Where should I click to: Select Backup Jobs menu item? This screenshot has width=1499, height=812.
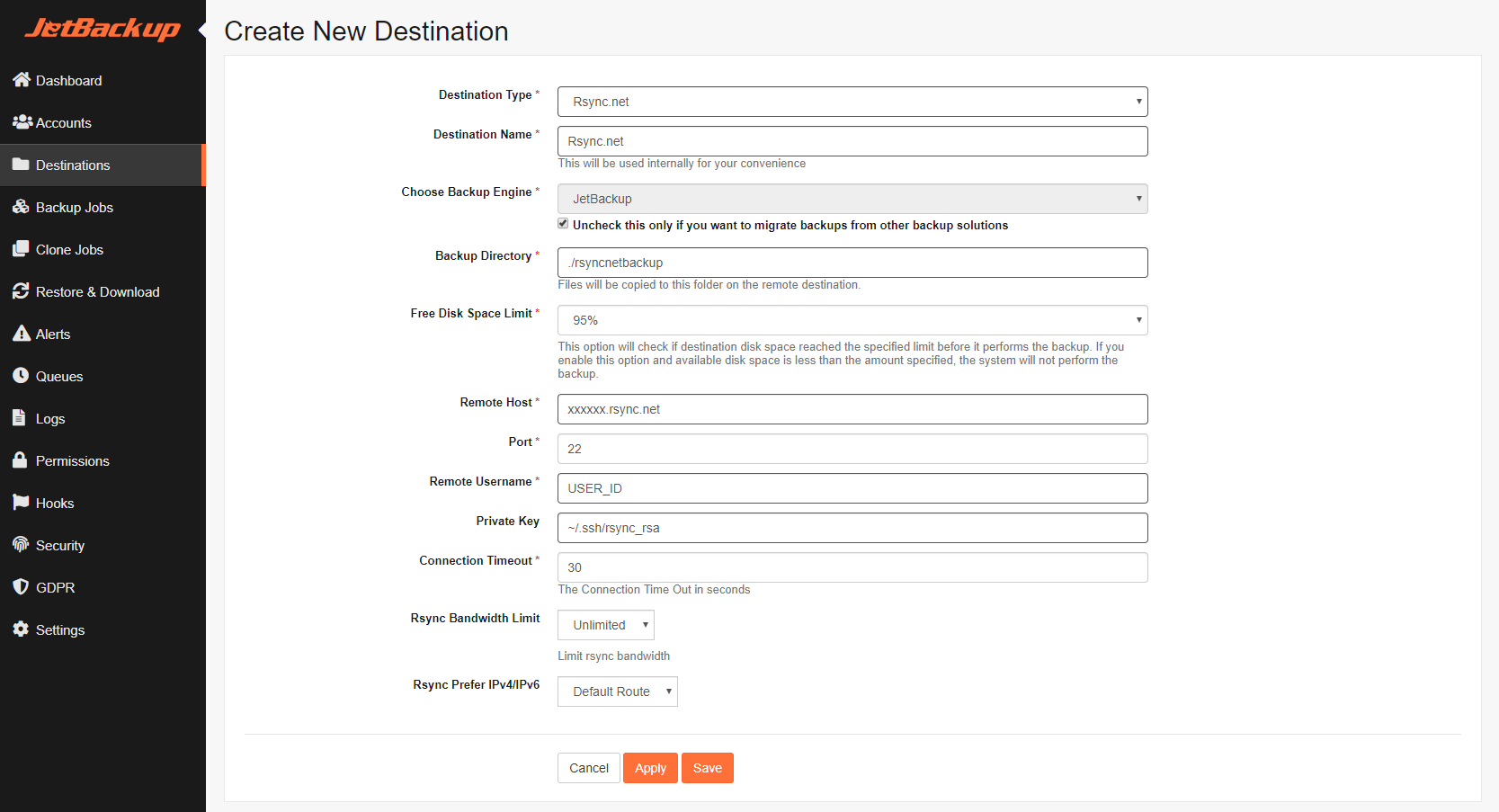coord(103,208)
